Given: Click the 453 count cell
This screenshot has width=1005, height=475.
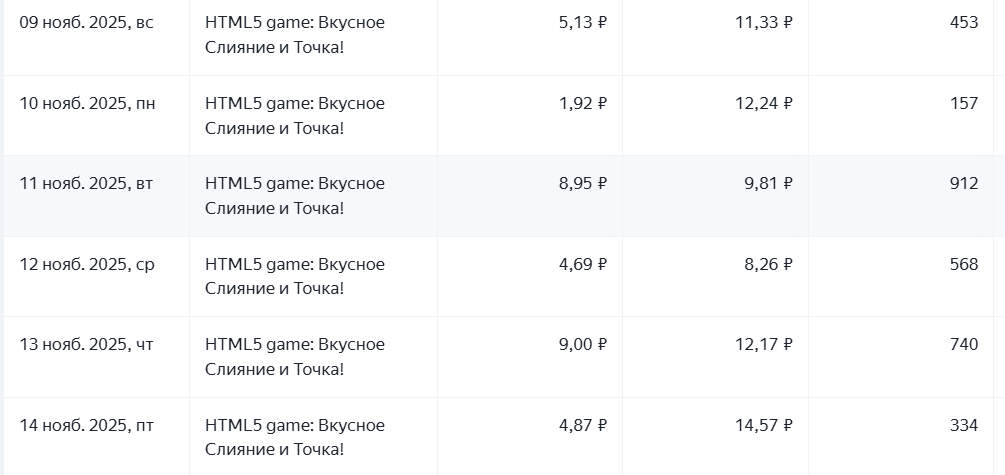Looking at the screenshot, I should (964, 22).
